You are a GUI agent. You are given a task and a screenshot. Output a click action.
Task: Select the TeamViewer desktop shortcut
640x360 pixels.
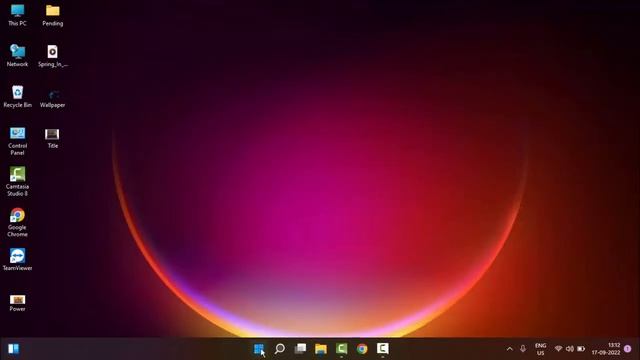click(18, 260)
